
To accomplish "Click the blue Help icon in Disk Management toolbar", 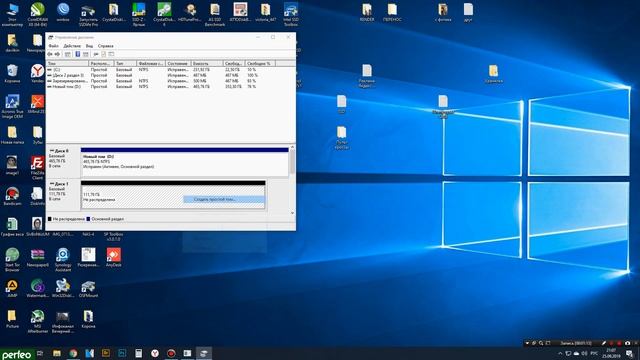I will click(78, 54).
